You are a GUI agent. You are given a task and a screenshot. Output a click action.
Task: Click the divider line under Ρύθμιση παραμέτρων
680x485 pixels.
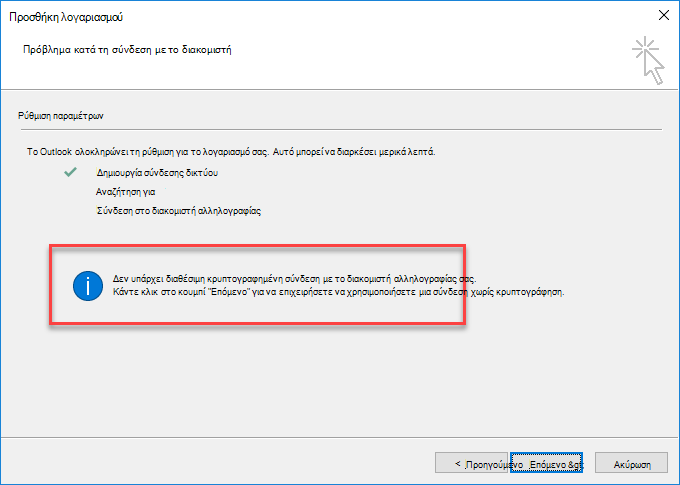(341, 129)
